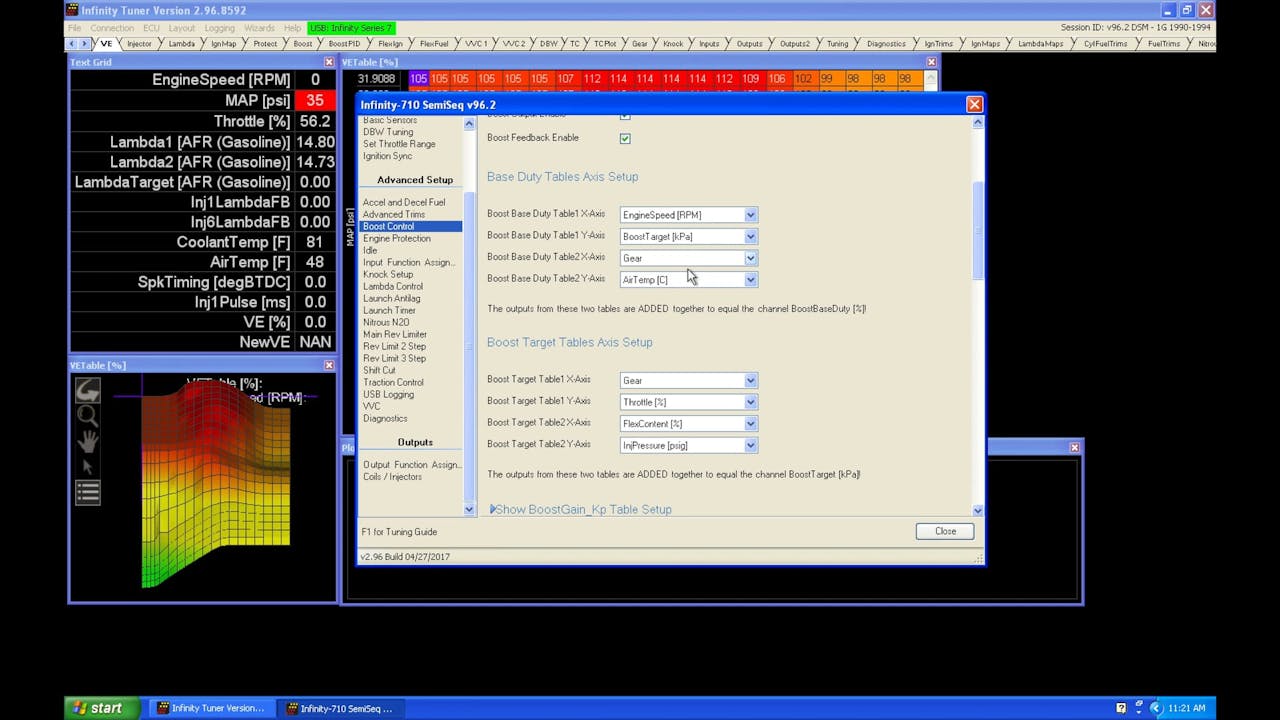Activate the magnifier zoom tool on VETable graph

(87, 413)
